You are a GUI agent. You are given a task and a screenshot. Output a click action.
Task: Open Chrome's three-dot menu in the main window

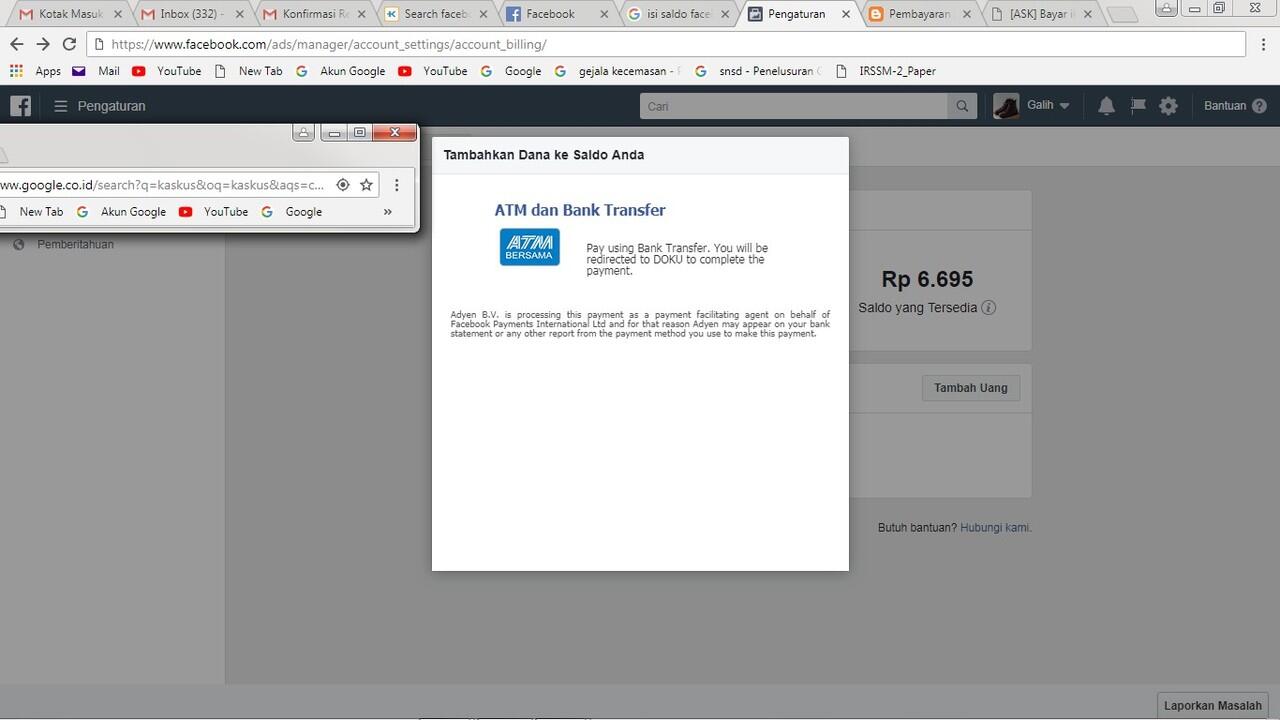[1263, 44]
